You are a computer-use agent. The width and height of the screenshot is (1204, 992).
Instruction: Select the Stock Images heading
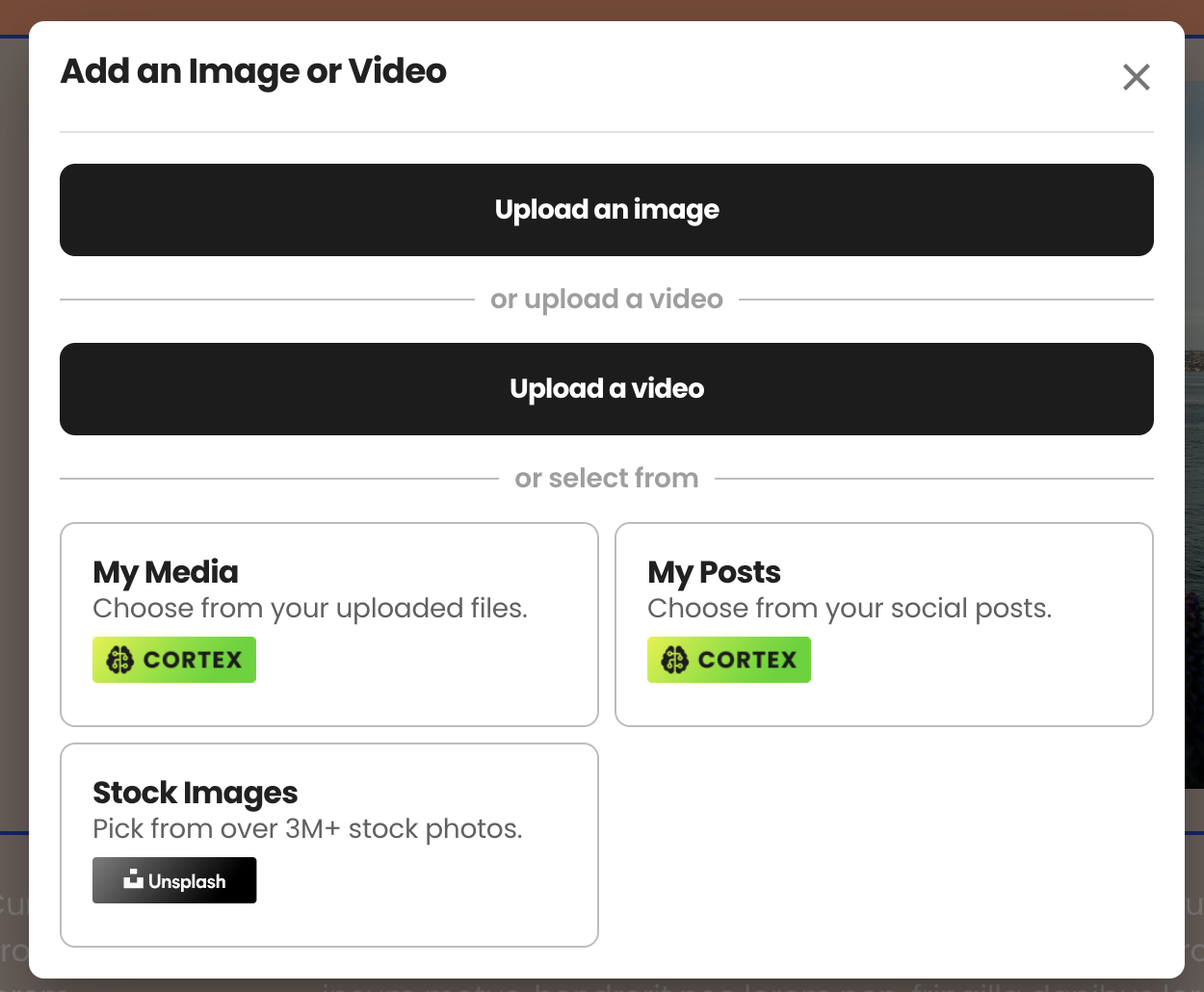click(x=196, y=793)
